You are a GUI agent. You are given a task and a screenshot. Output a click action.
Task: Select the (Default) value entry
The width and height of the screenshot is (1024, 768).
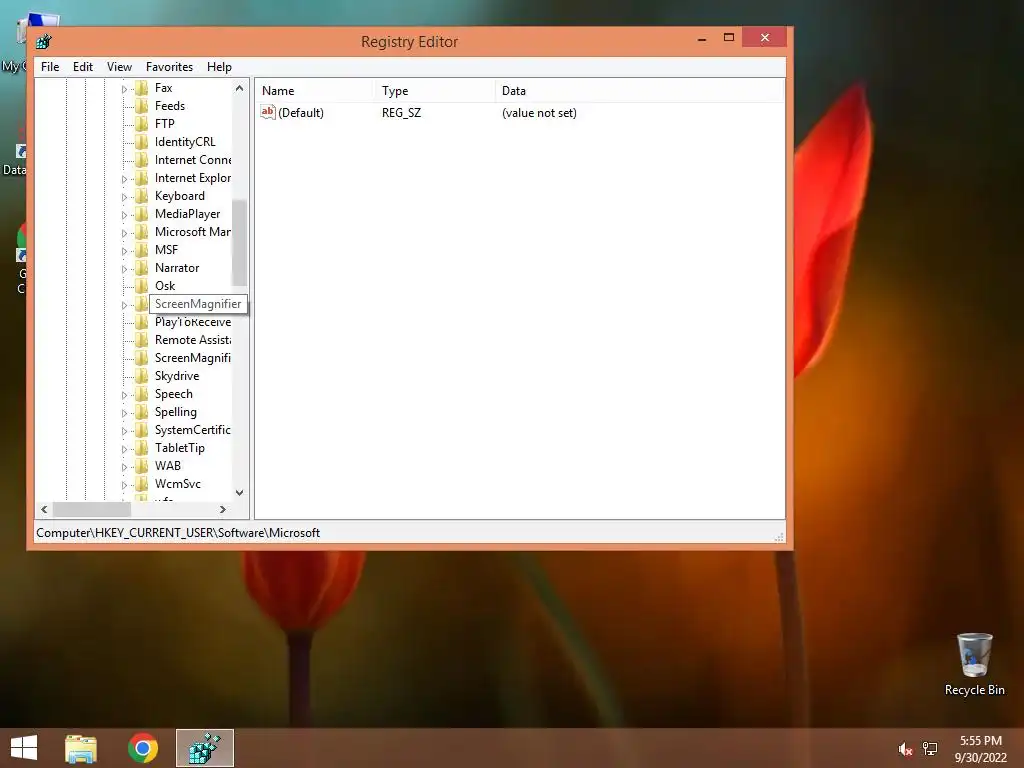[x=300, y=112]
